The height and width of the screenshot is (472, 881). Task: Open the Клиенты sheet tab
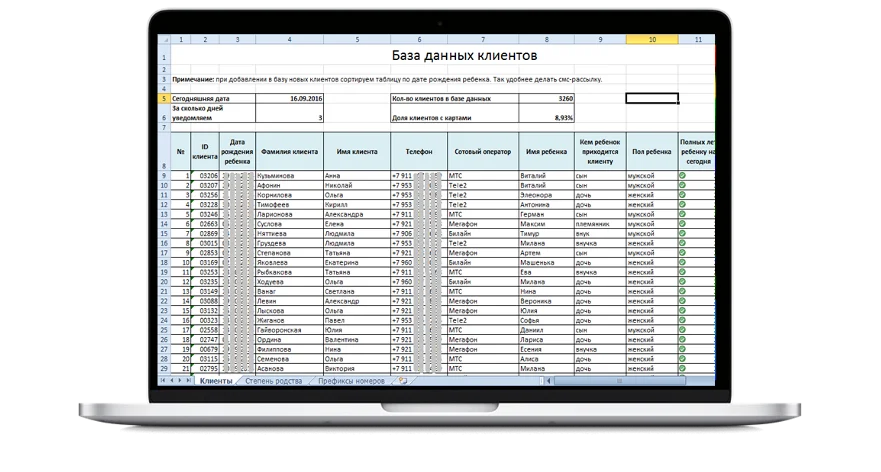tap(216, 381)
